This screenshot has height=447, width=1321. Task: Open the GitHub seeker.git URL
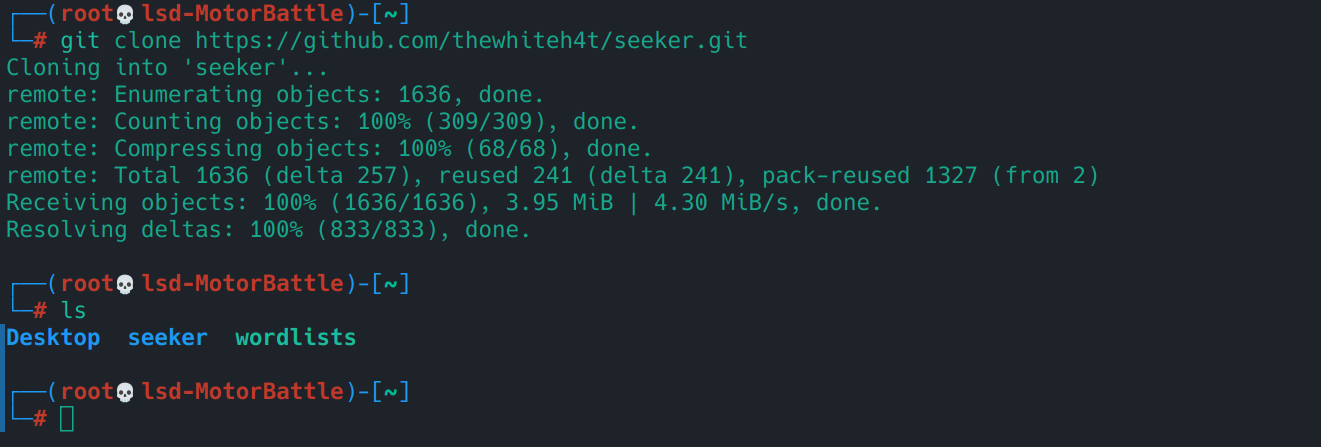(471, 41)
